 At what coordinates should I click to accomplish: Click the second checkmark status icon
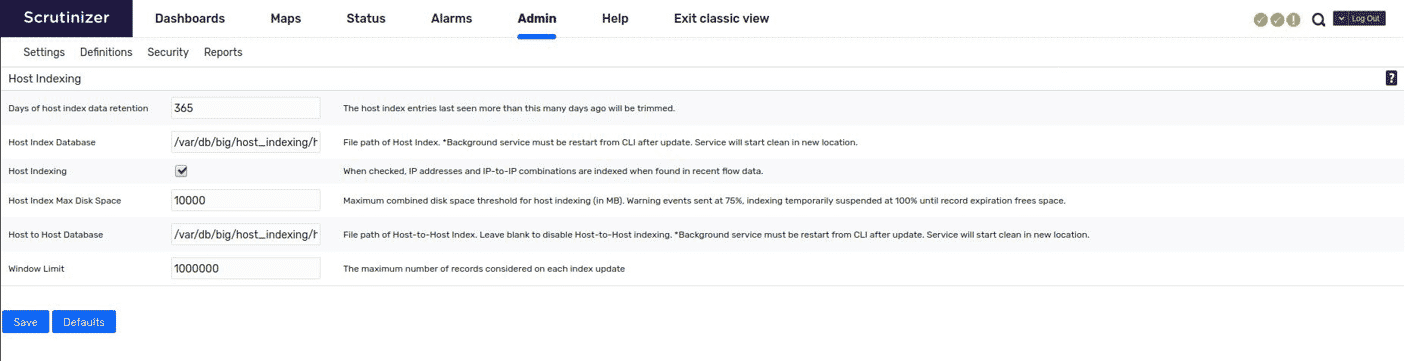pos(1277,19)
